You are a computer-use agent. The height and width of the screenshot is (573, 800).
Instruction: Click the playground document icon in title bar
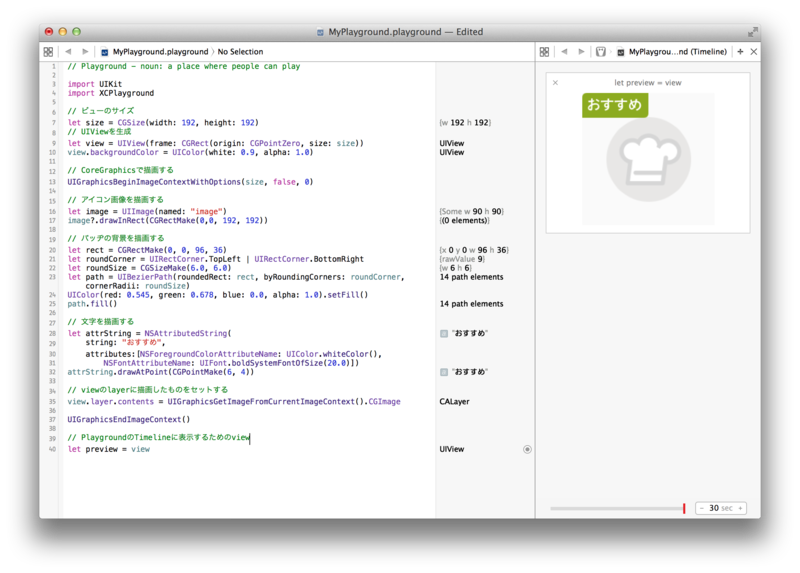coord(320,32)
